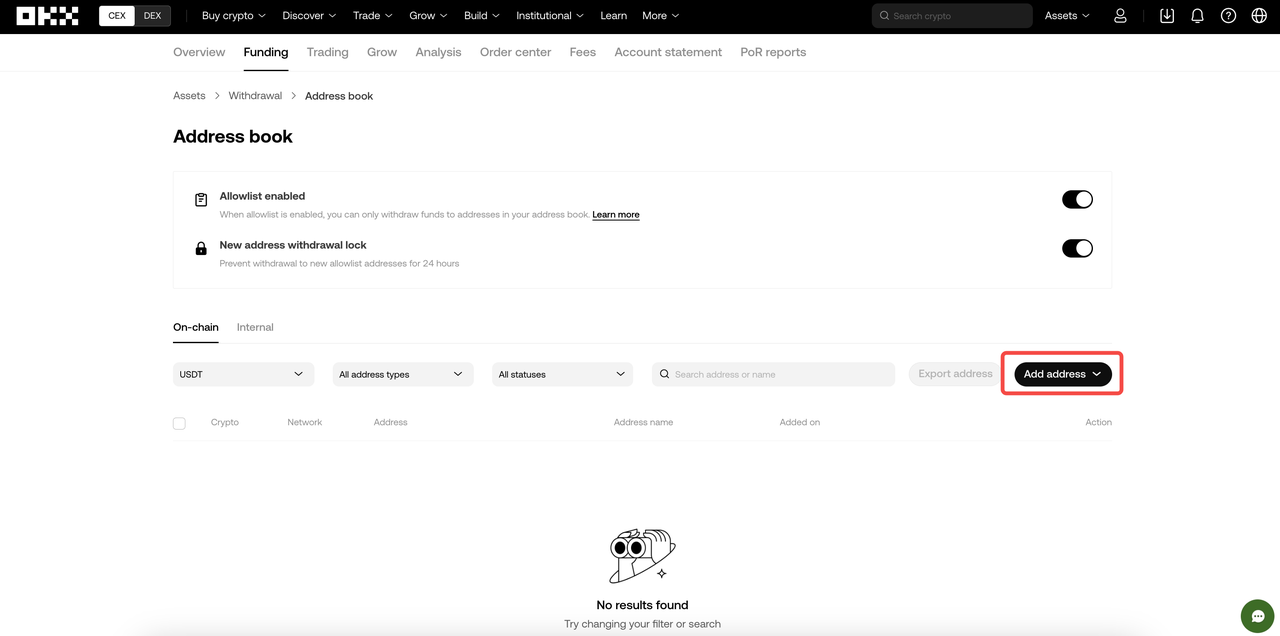The width and height of the screenshot is (1280, 636).
Task: Turn off New address withdrawal lock
Action: [x=1077, y=248]
